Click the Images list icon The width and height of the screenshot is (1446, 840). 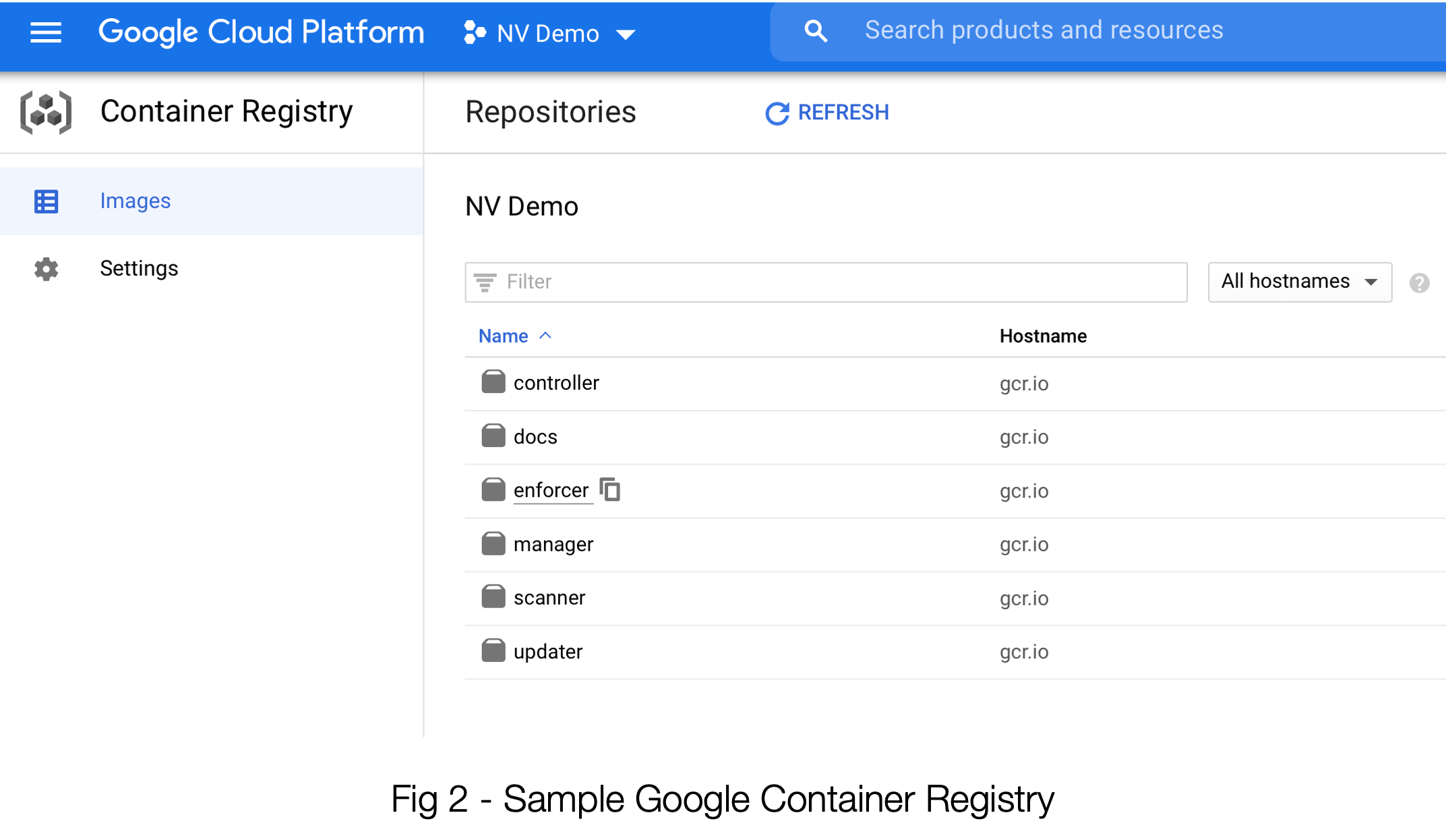coord(46,201)
